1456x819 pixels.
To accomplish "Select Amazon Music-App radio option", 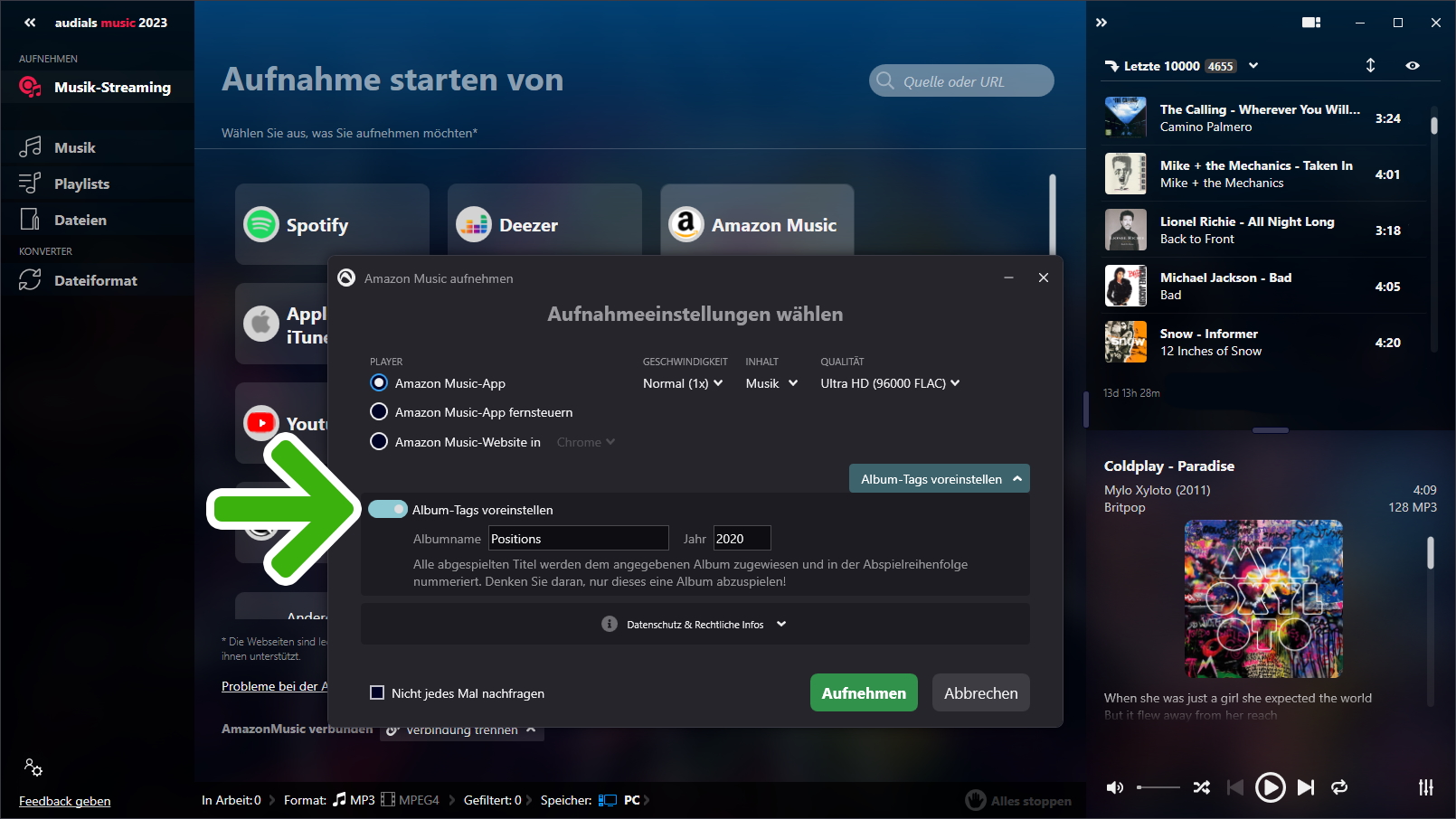I will (379, 383).
